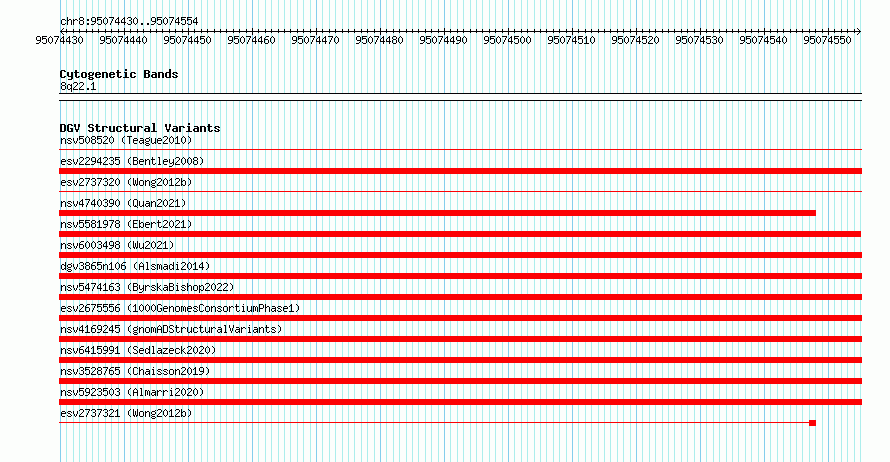Click ruler tick label 95074430
The width and height of the screenshot is (890, 462).
click(59, 40)
